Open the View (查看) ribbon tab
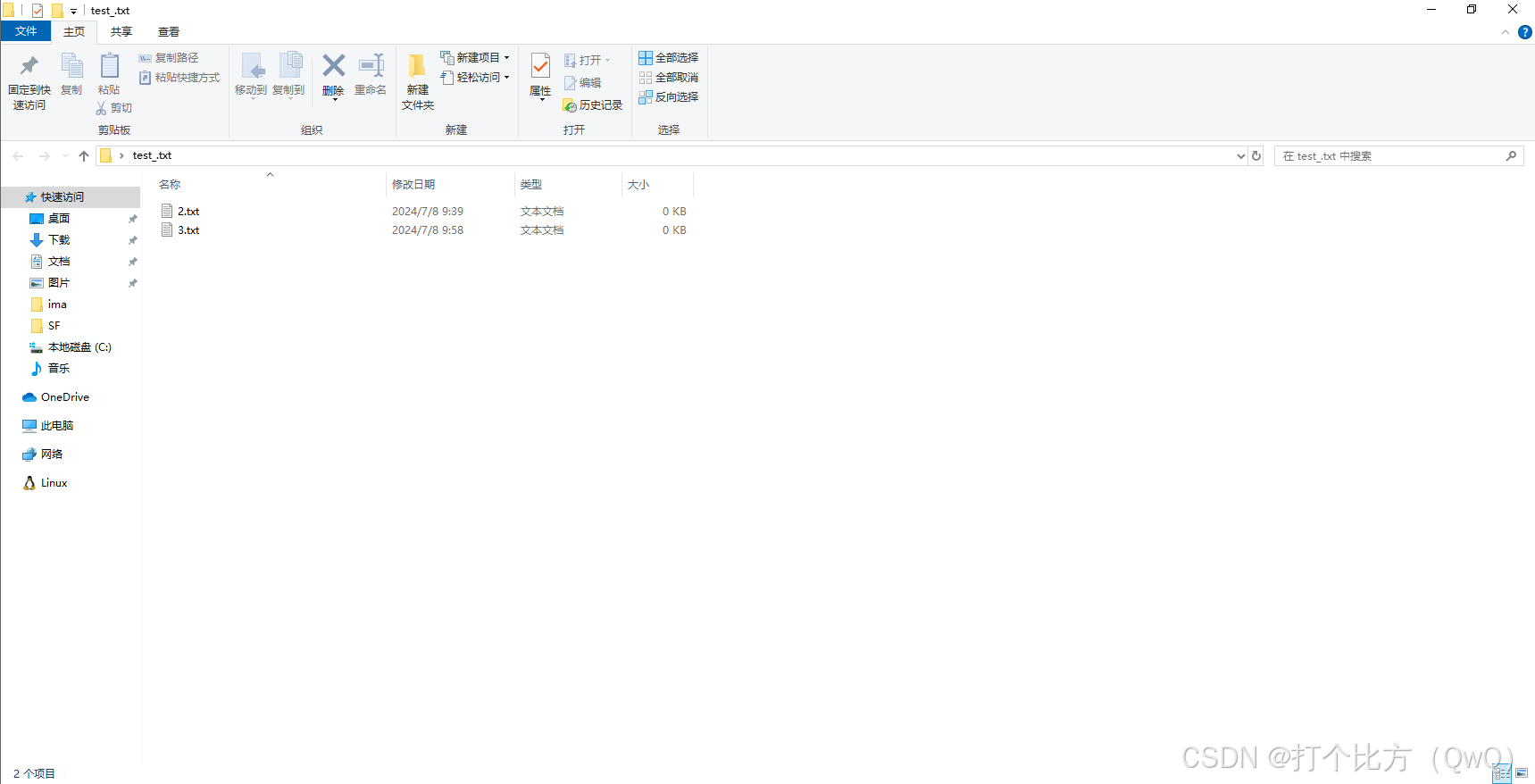 [x=169, y=32]
